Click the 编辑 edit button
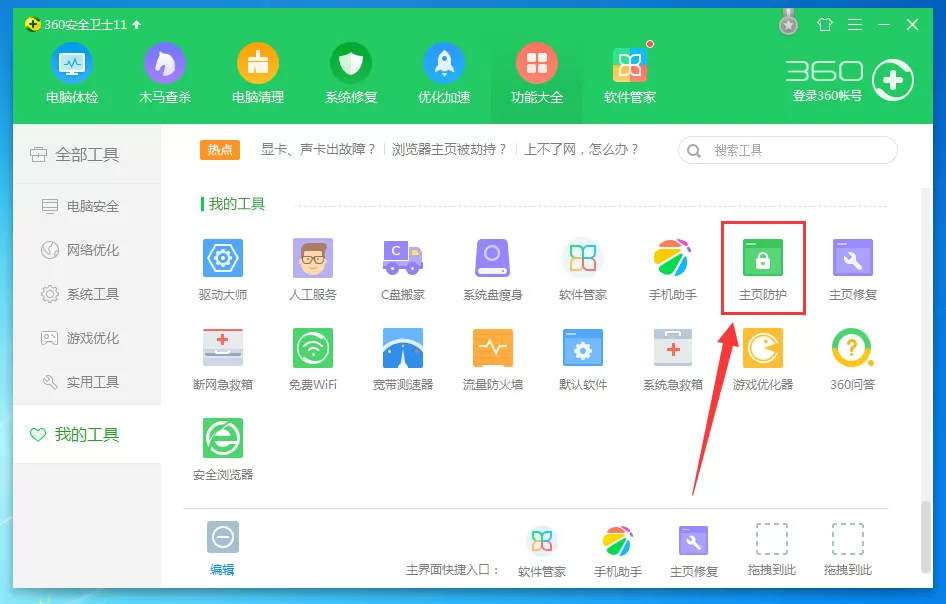Screen dimensions: 946x604 point(223,548)
